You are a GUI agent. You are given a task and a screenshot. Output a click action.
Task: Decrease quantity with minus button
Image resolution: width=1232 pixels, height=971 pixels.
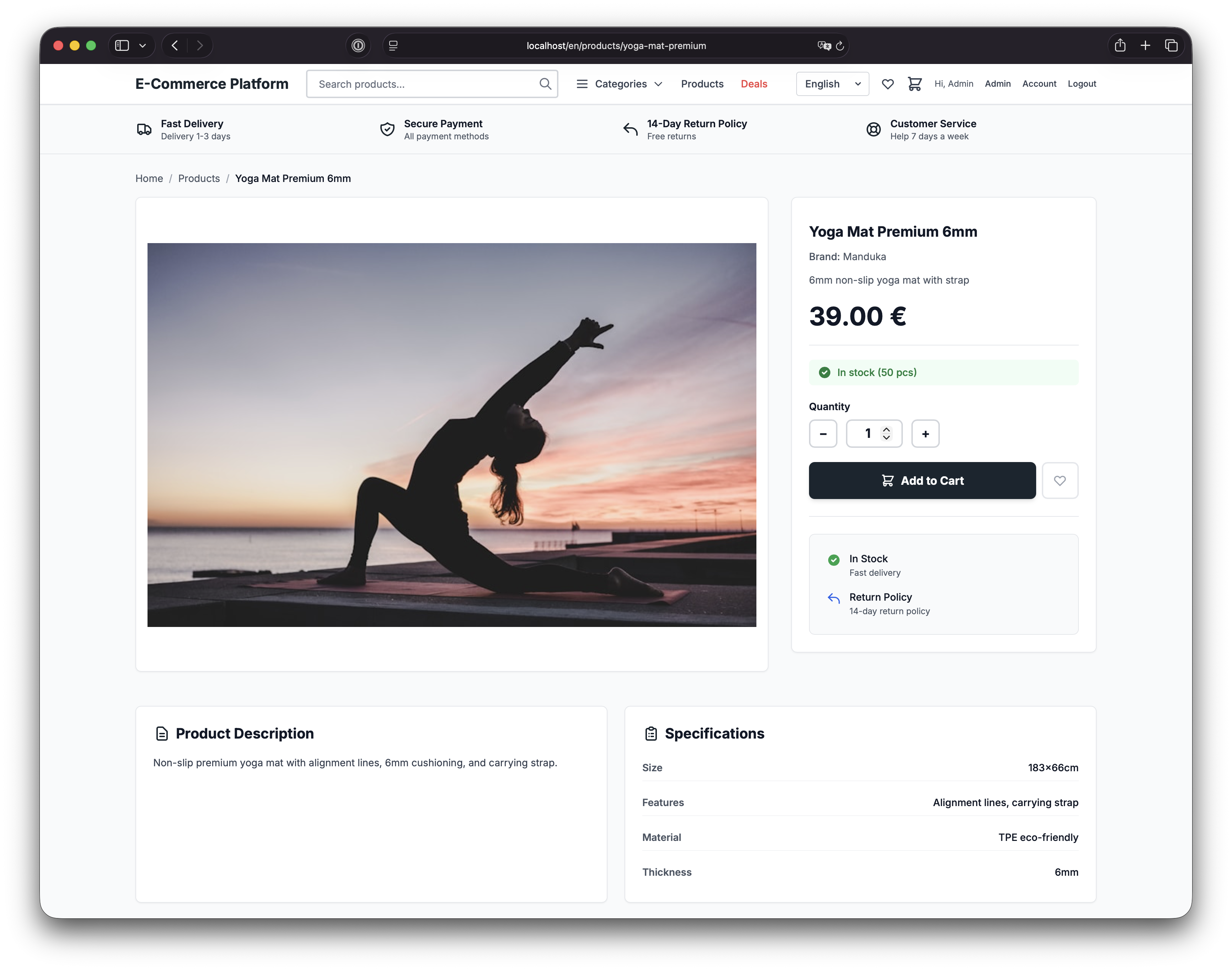(823, 434)
